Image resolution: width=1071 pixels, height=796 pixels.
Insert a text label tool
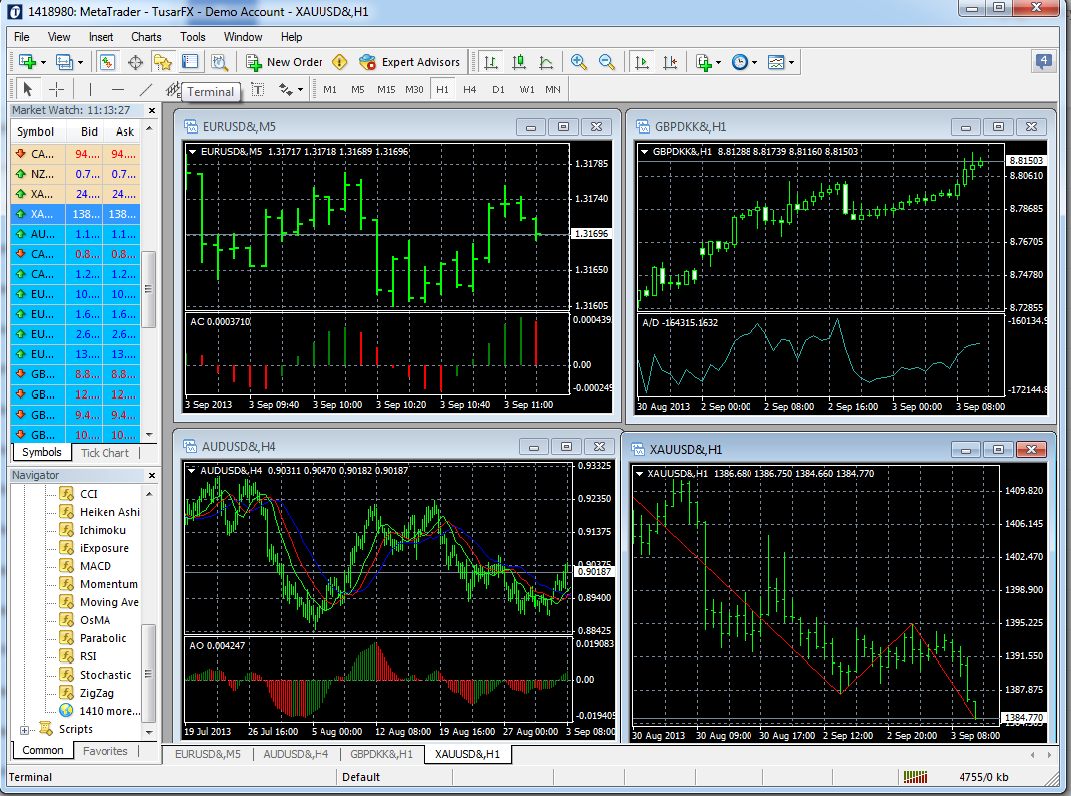click(257, 89)
